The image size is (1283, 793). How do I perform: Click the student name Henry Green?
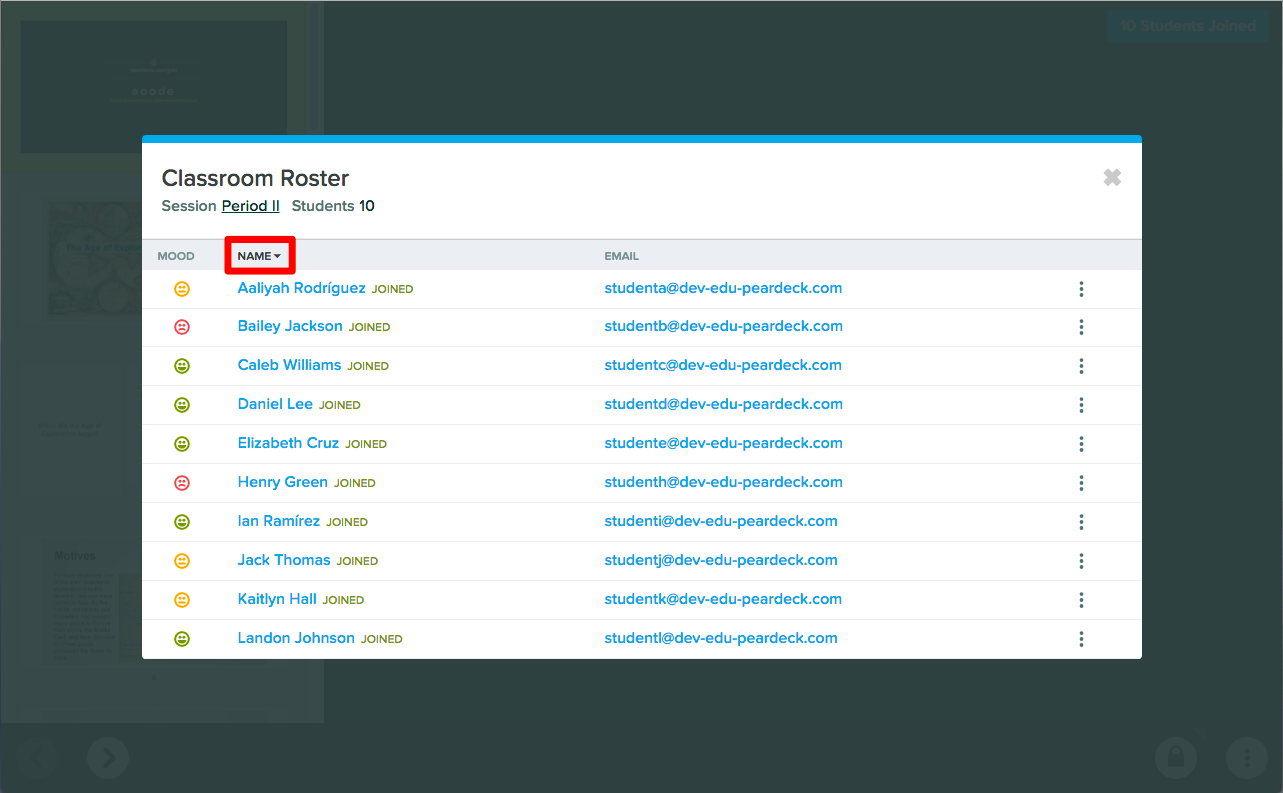(283, 482)
